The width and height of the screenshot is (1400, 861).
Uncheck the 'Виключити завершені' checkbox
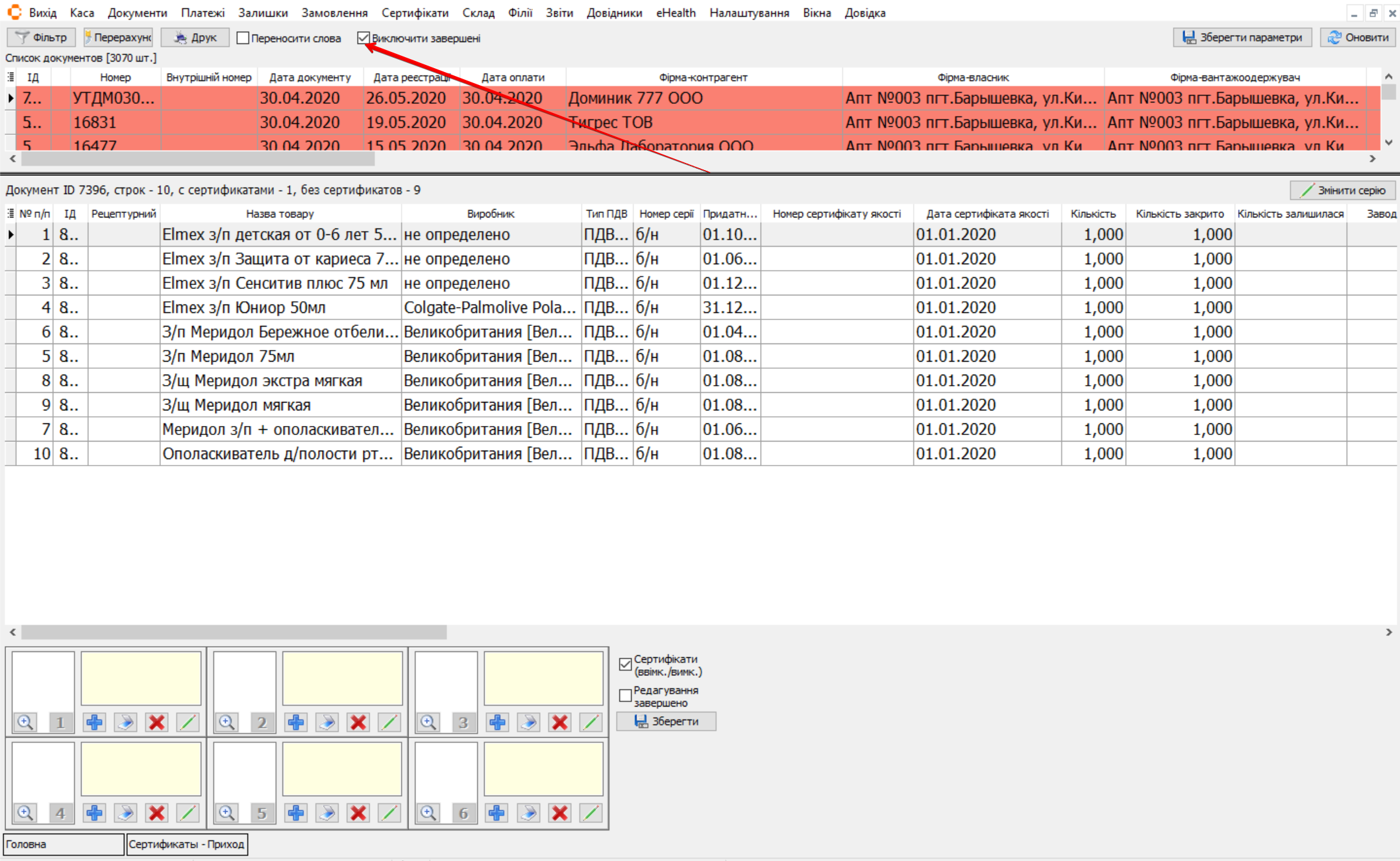(x=363, y=38)
